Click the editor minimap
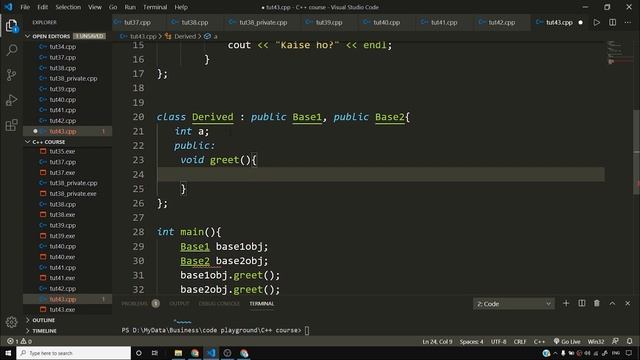The image size is (640, 360). [x=619, y=52]
